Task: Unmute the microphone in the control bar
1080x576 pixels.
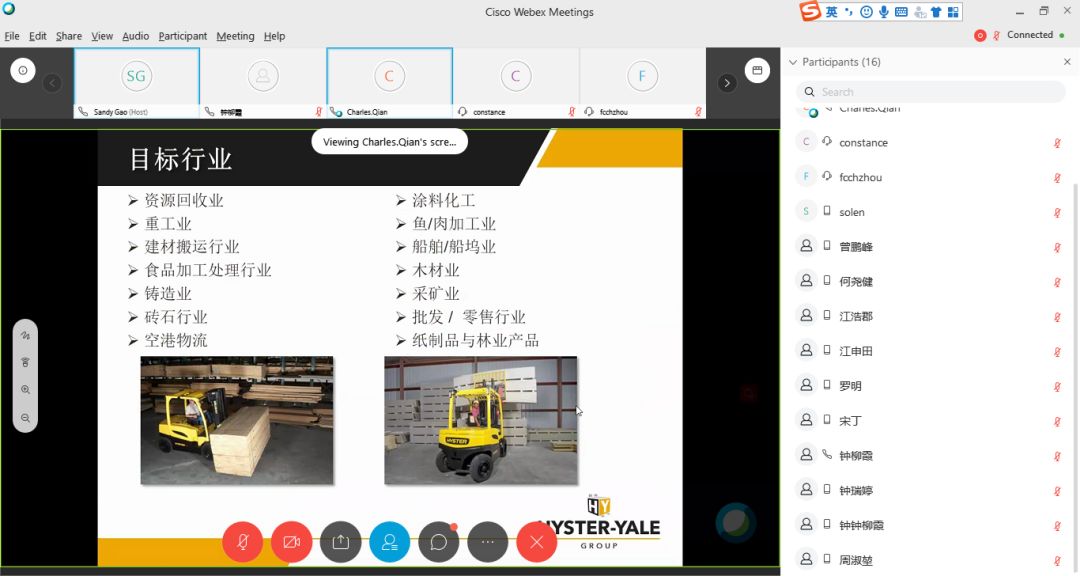Action: pos(242,542)
